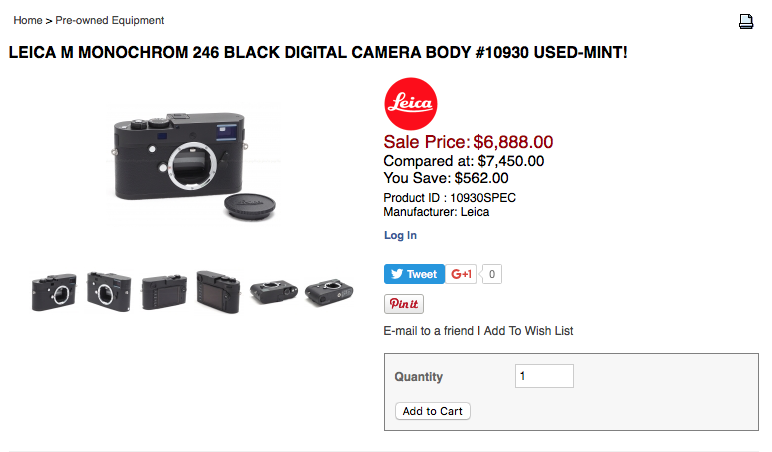The width and height of the screenshot is (772, 452).
Task: Select the first front-view camera thumbnail
Action: coord(54,292)
